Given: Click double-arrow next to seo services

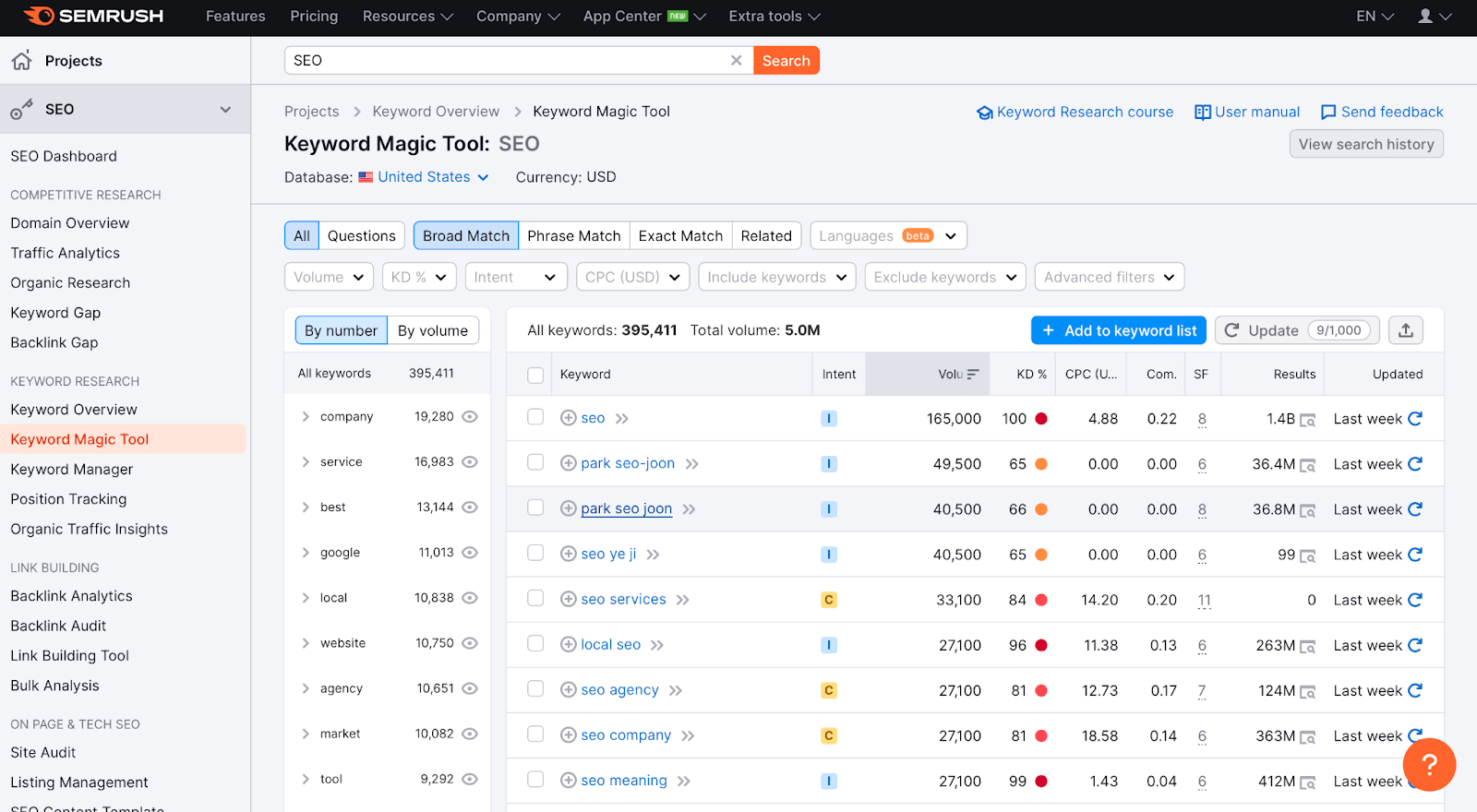Looking at the screenshot, I should click(683, 600).
